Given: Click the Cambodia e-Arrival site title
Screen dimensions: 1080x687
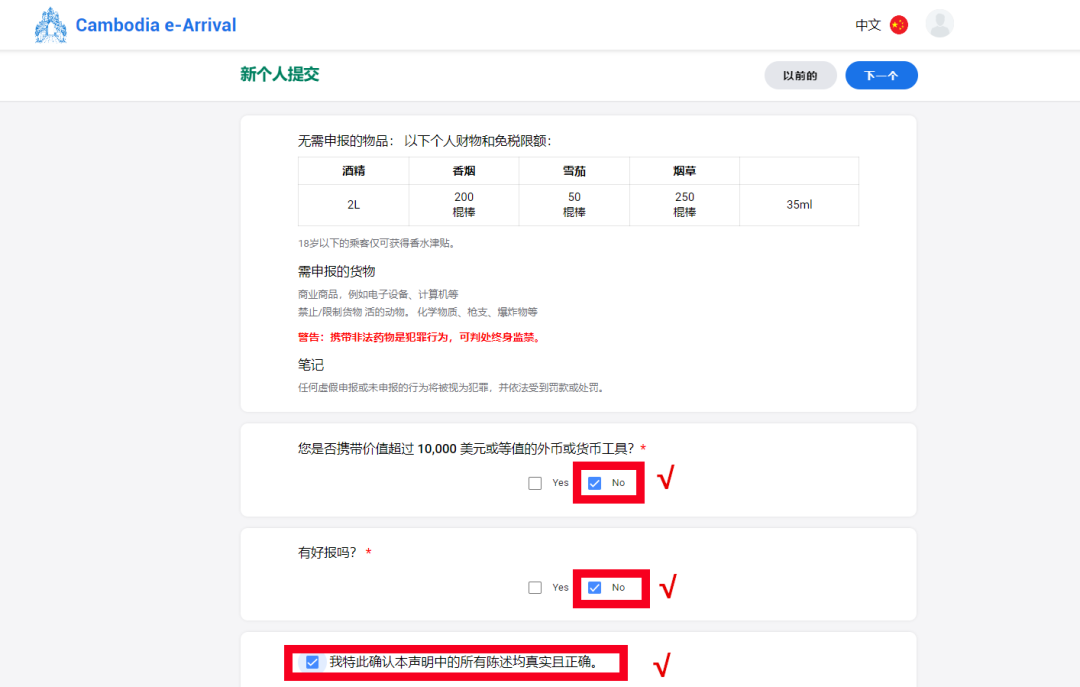Looking at the screenshot, I should [x=156, y=25].
